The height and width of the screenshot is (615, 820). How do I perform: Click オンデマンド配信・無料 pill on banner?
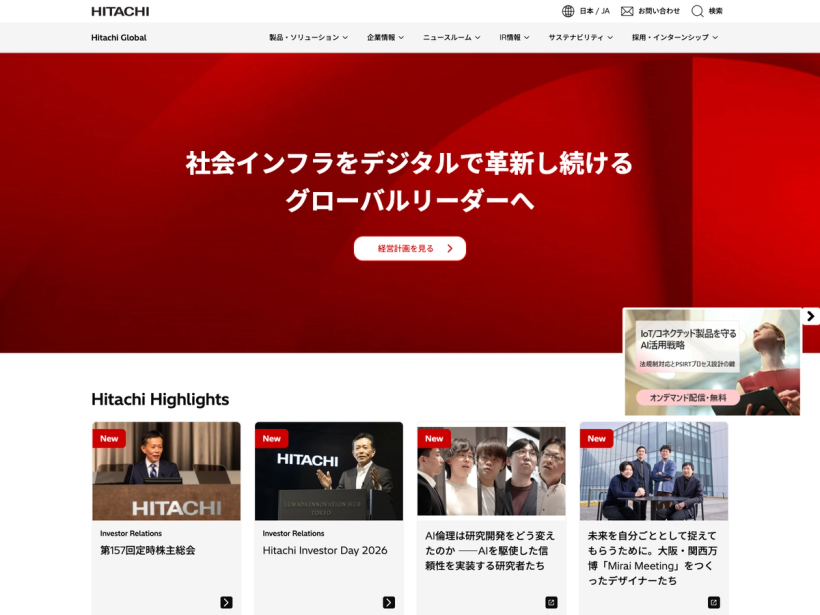tap(688, 397)
